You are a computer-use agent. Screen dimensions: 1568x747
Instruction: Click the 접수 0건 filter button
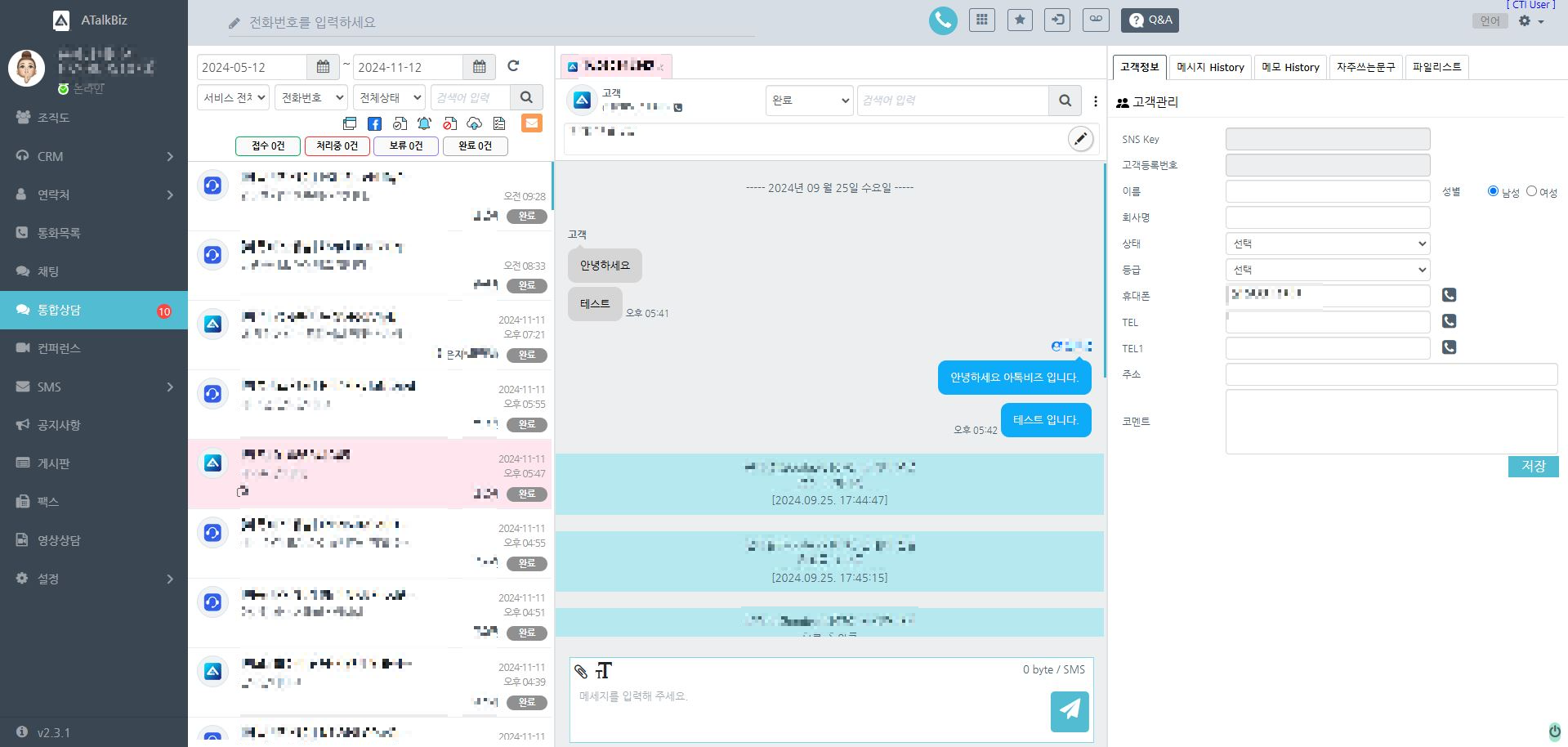[x=268, y=146]
